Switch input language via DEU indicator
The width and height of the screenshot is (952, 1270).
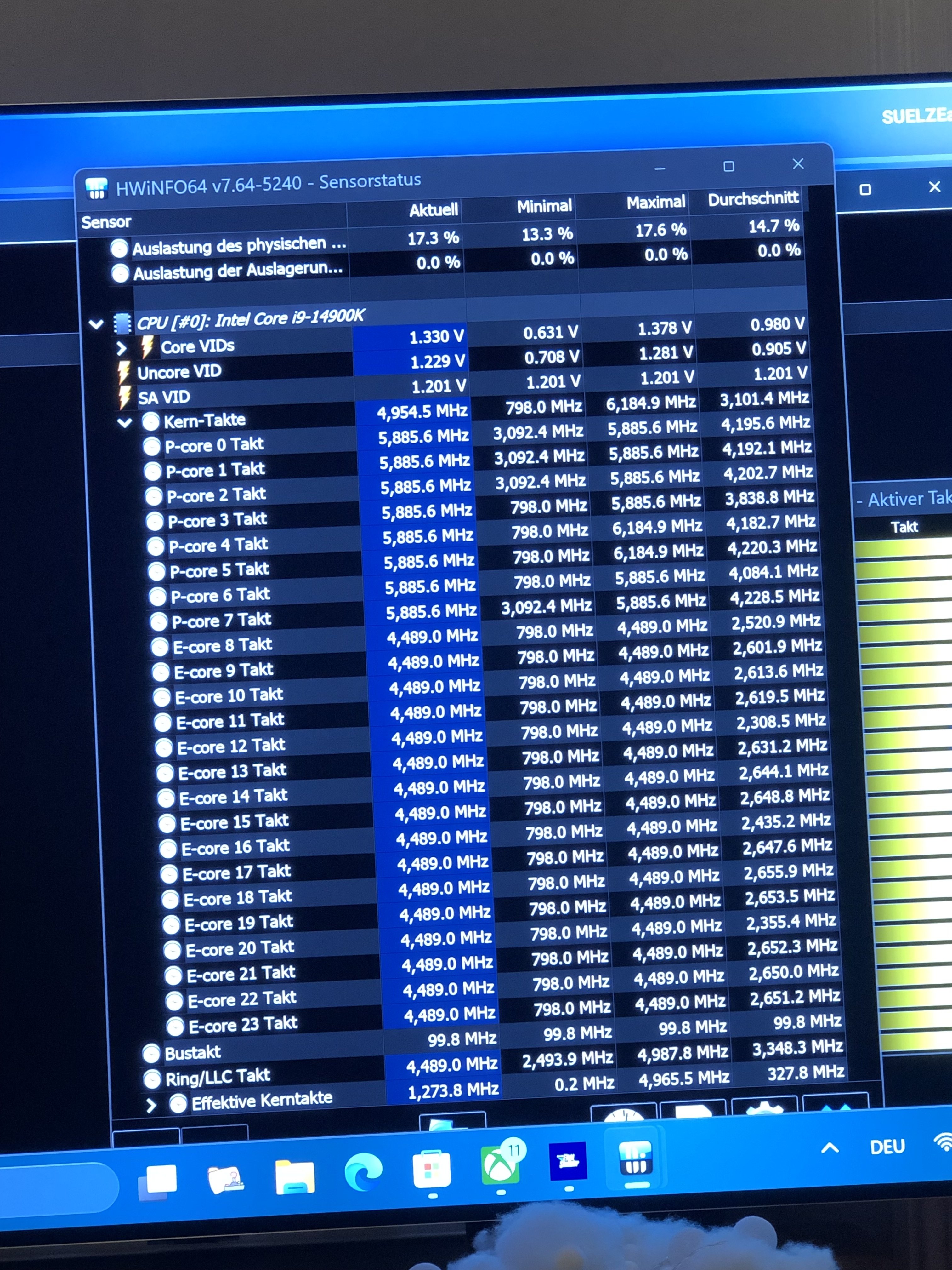coord(887,1147)
